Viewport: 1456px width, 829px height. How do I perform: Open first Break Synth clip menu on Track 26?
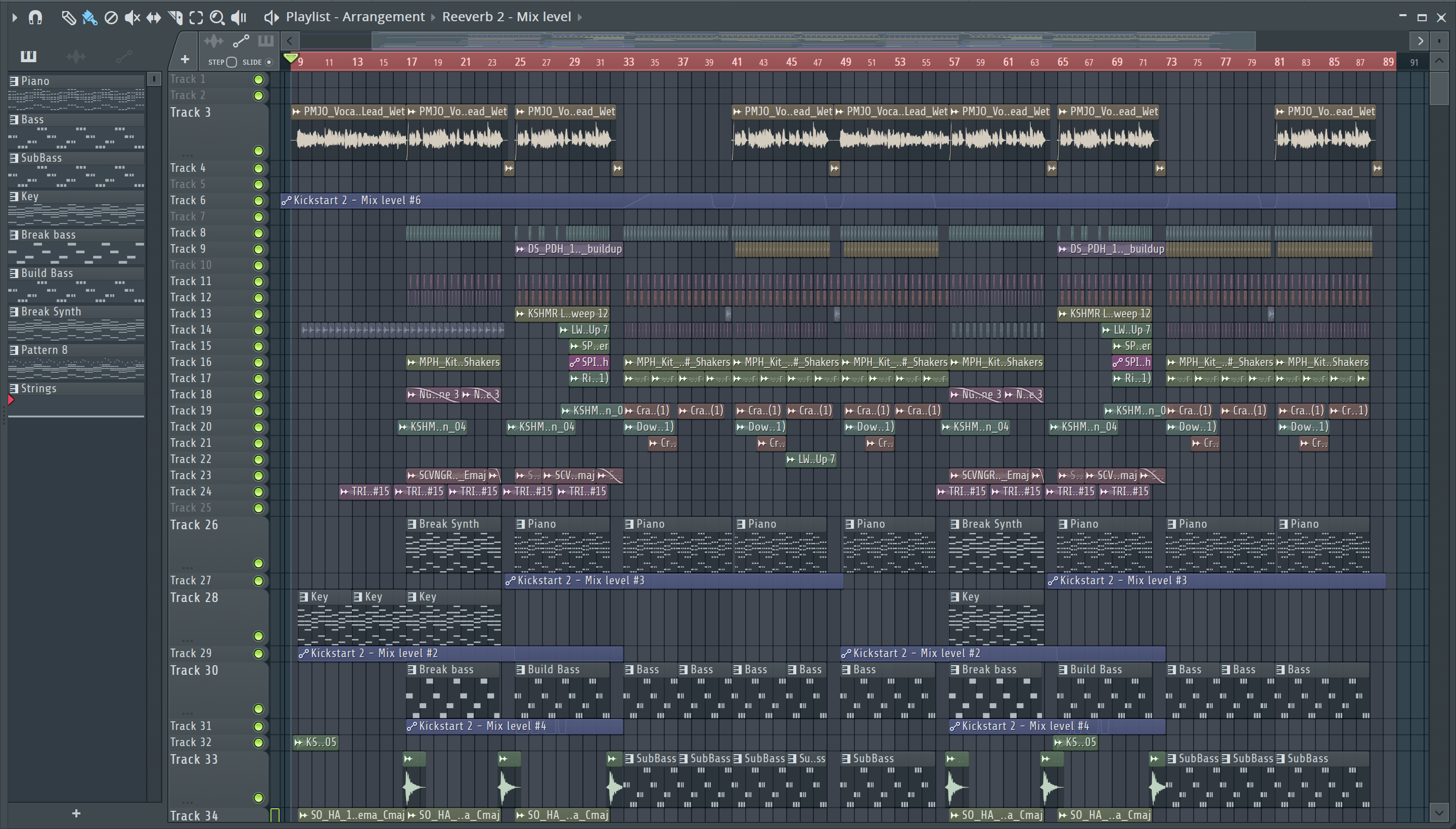click(412, 524)
